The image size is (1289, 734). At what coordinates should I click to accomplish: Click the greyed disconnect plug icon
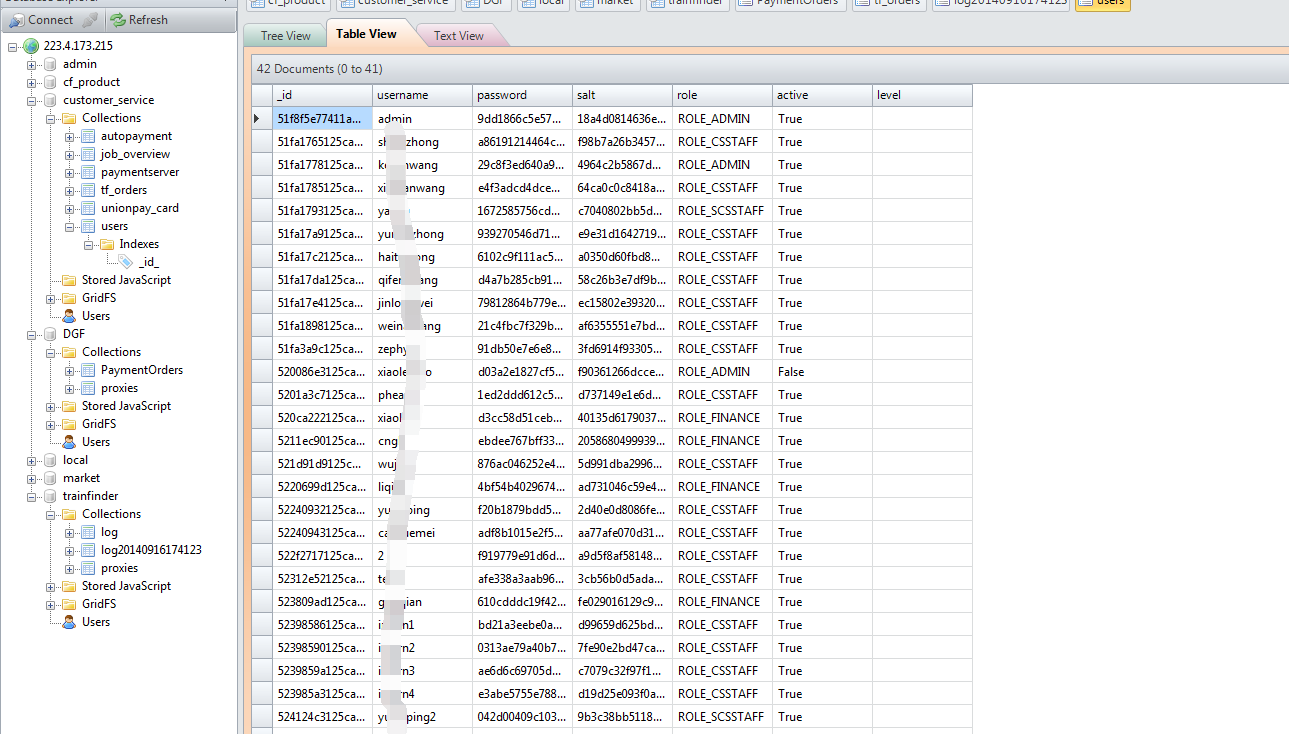[89, 19]
